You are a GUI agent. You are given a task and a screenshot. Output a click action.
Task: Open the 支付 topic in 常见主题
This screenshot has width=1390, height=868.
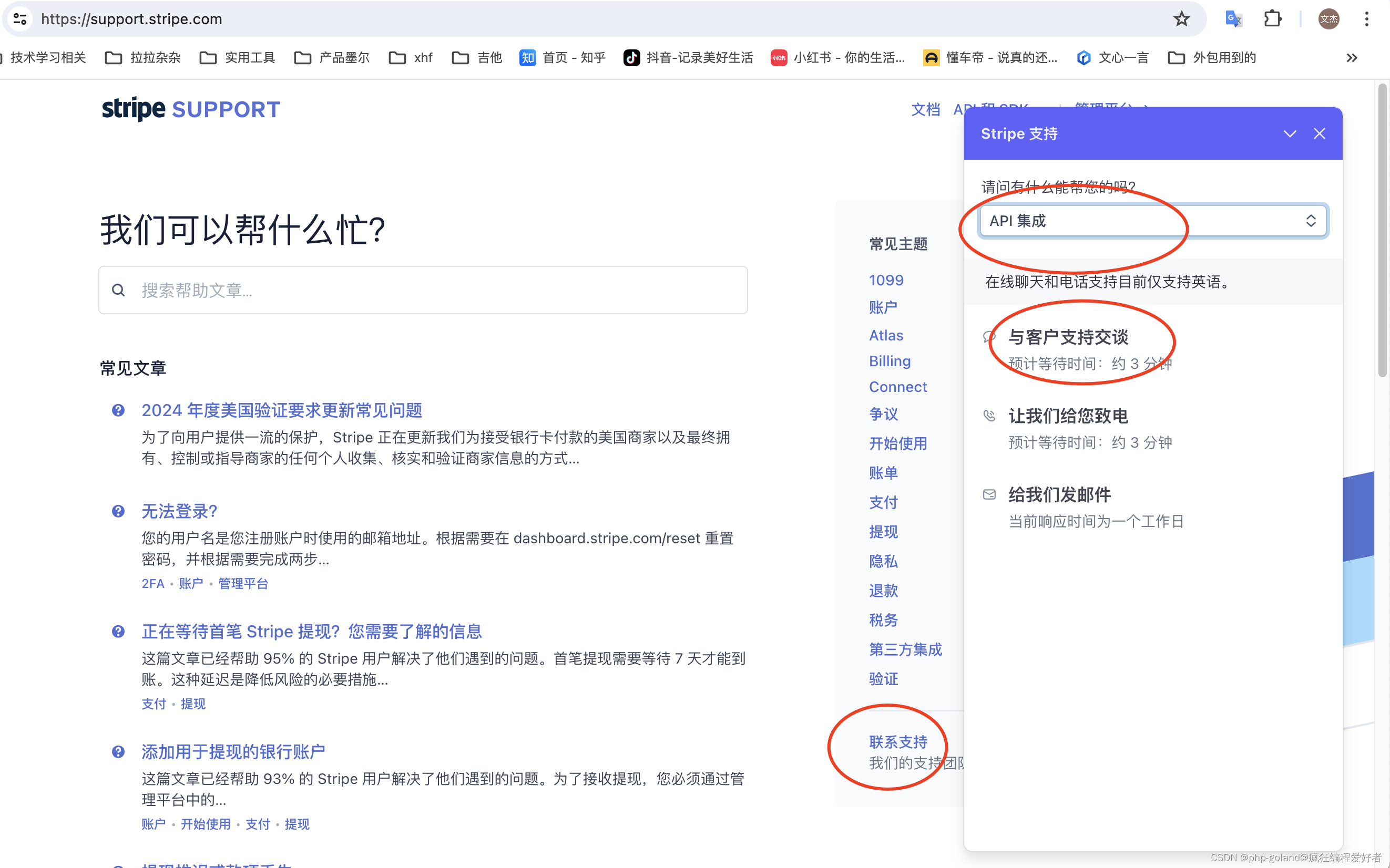pos(883,502)
